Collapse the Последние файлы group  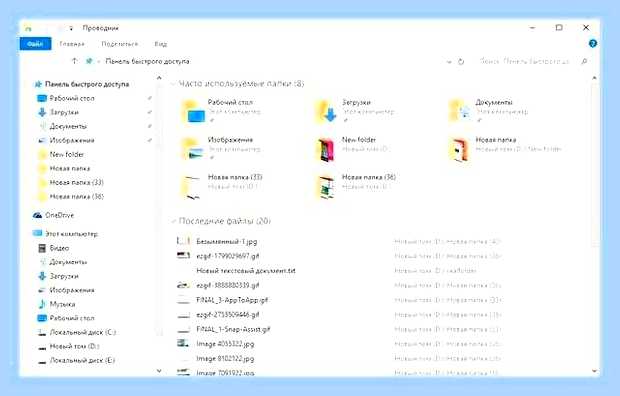click(x=173, y=221)
